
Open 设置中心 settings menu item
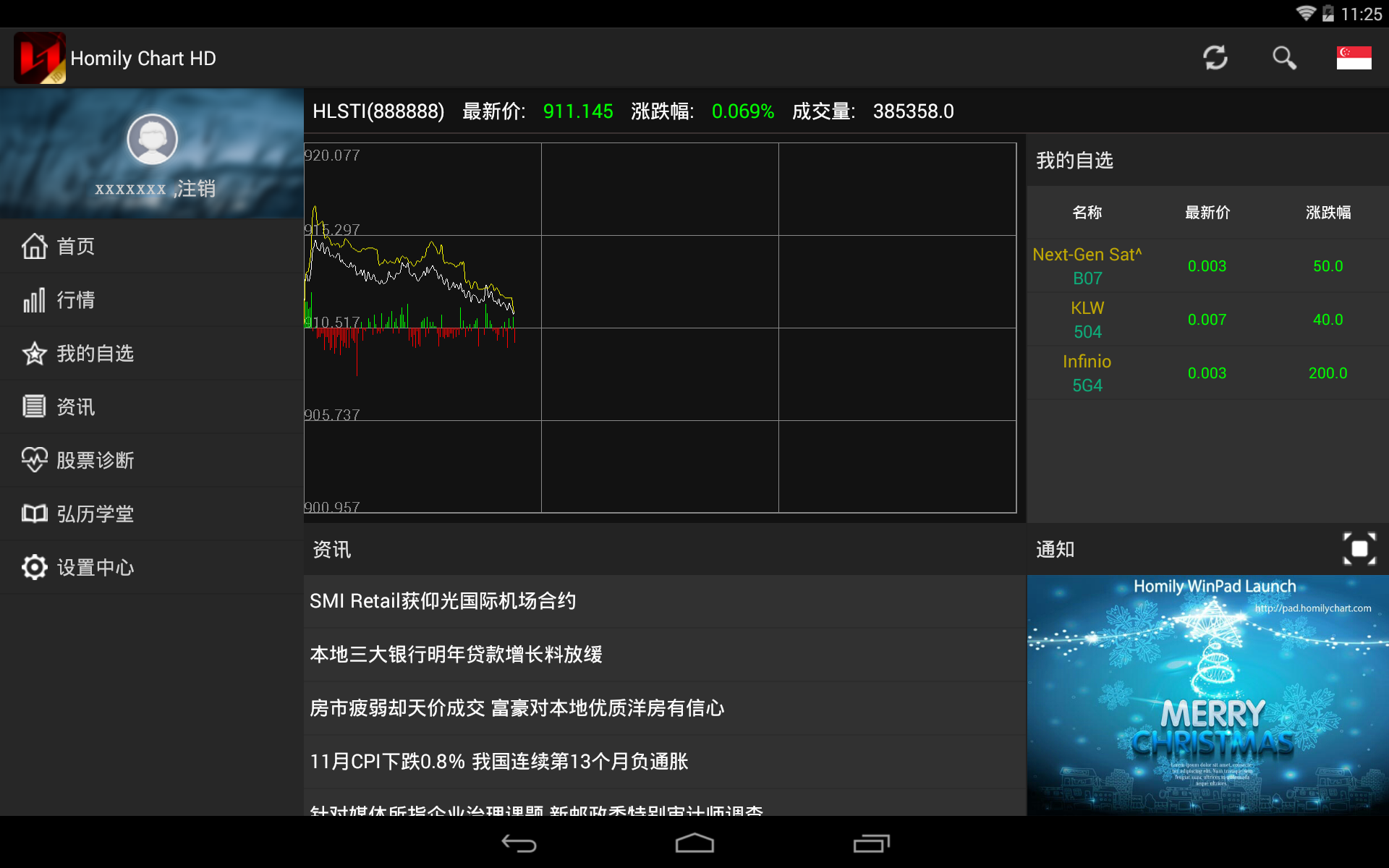click(152, 567)
